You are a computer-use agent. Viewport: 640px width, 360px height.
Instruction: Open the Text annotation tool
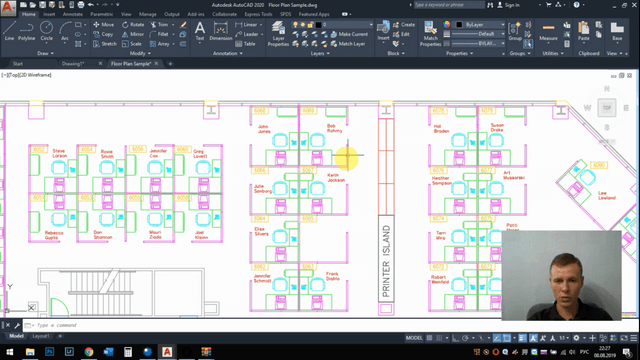point(200,31)
